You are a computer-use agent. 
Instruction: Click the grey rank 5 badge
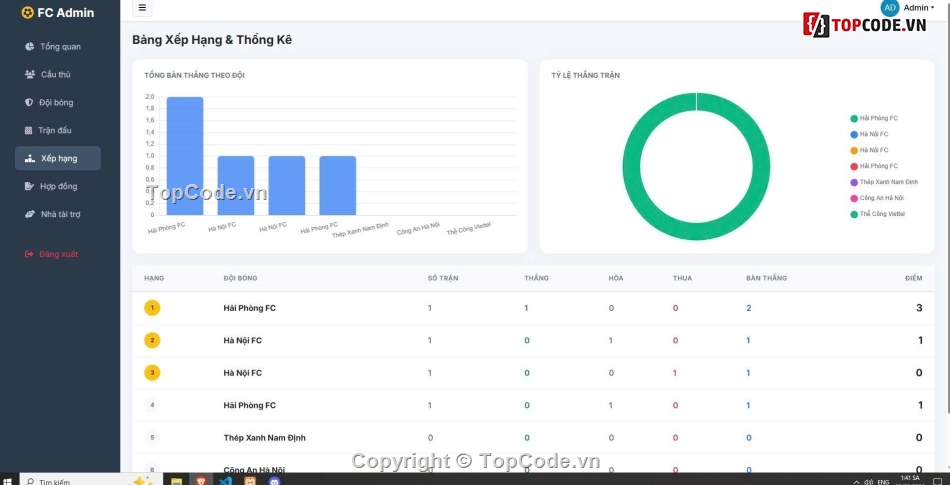click(152, 438)
